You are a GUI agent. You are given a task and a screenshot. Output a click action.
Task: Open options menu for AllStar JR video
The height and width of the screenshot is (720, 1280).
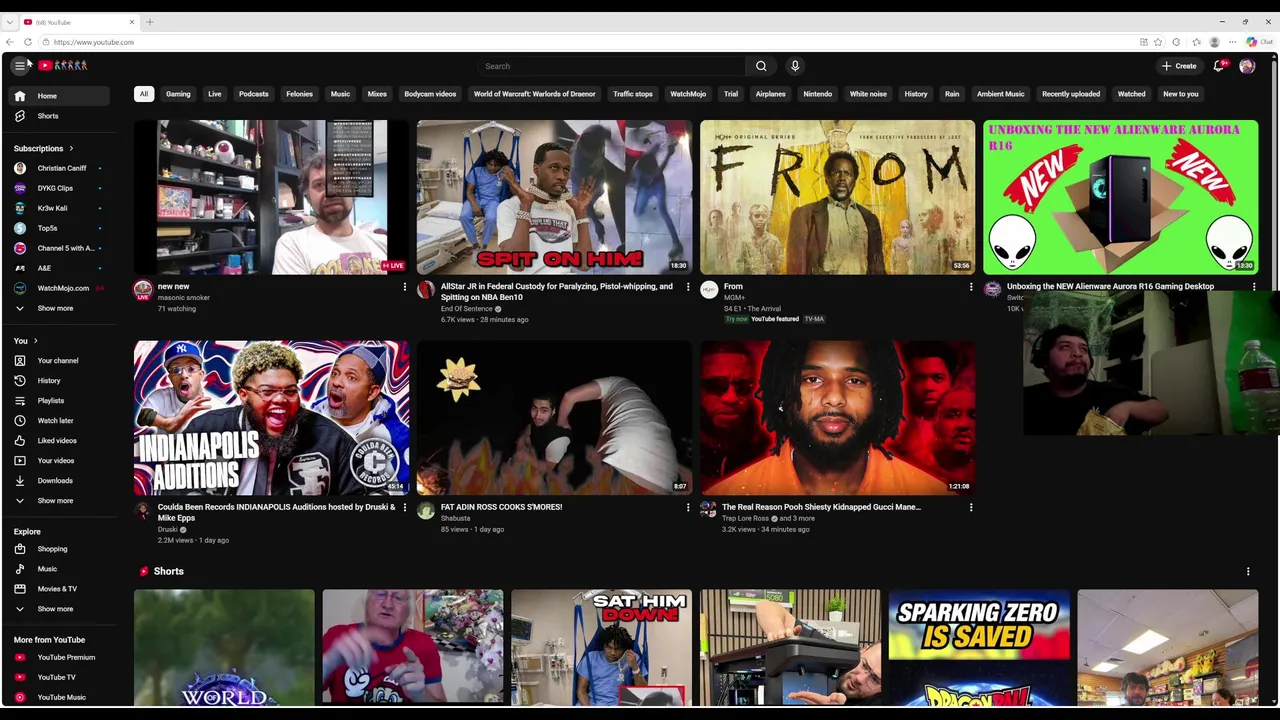click(687, 287)
